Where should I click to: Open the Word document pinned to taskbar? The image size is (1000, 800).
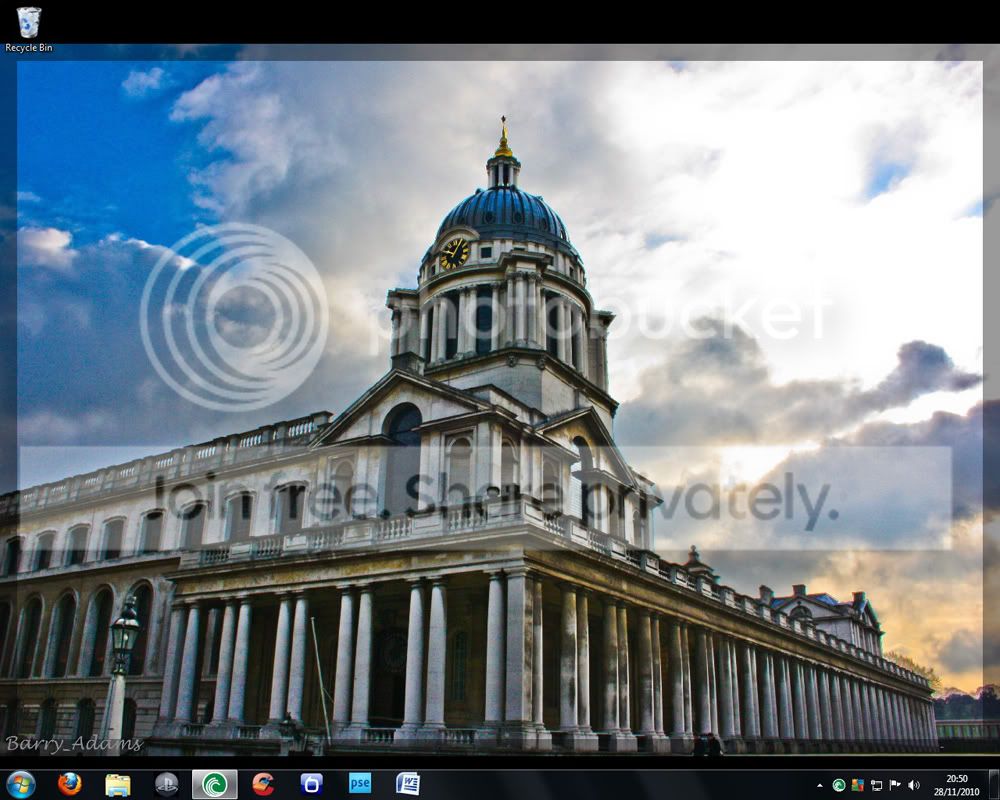tap(406, 785)
